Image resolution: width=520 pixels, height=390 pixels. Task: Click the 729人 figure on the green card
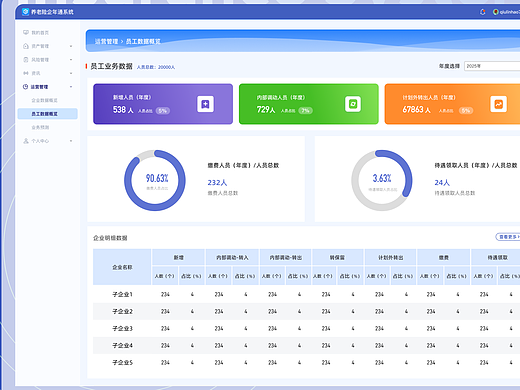[266, 110]
